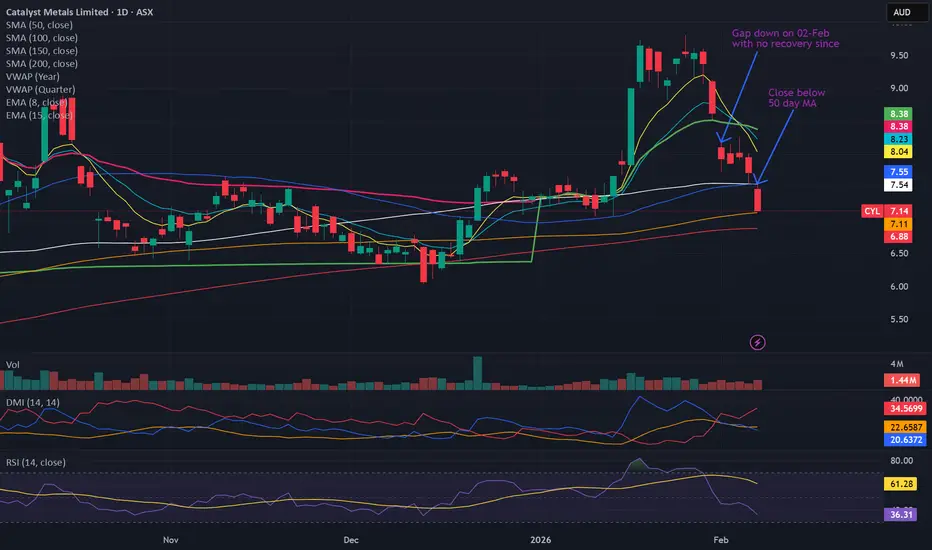This screenshot has height=550, width=932.
Task: Select the Vol indicator label
Action: 12,364
